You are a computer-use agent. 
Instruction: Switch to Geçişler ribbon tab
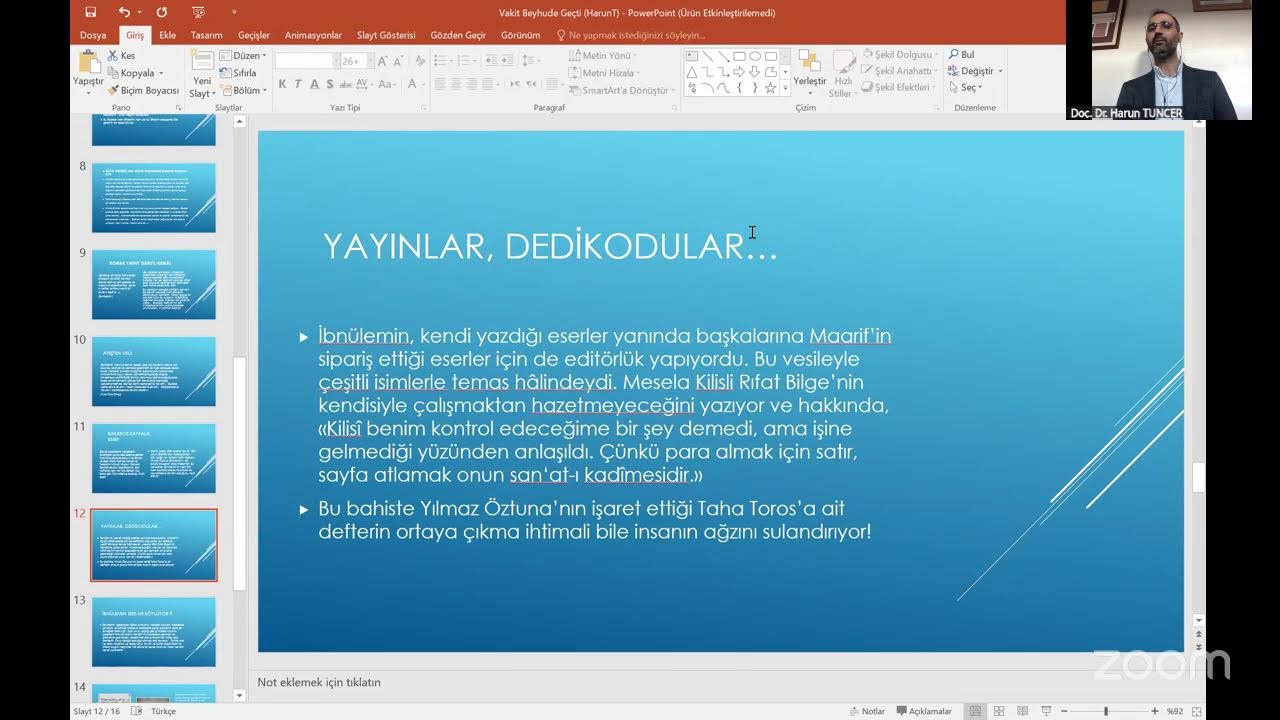pos(254,35)
